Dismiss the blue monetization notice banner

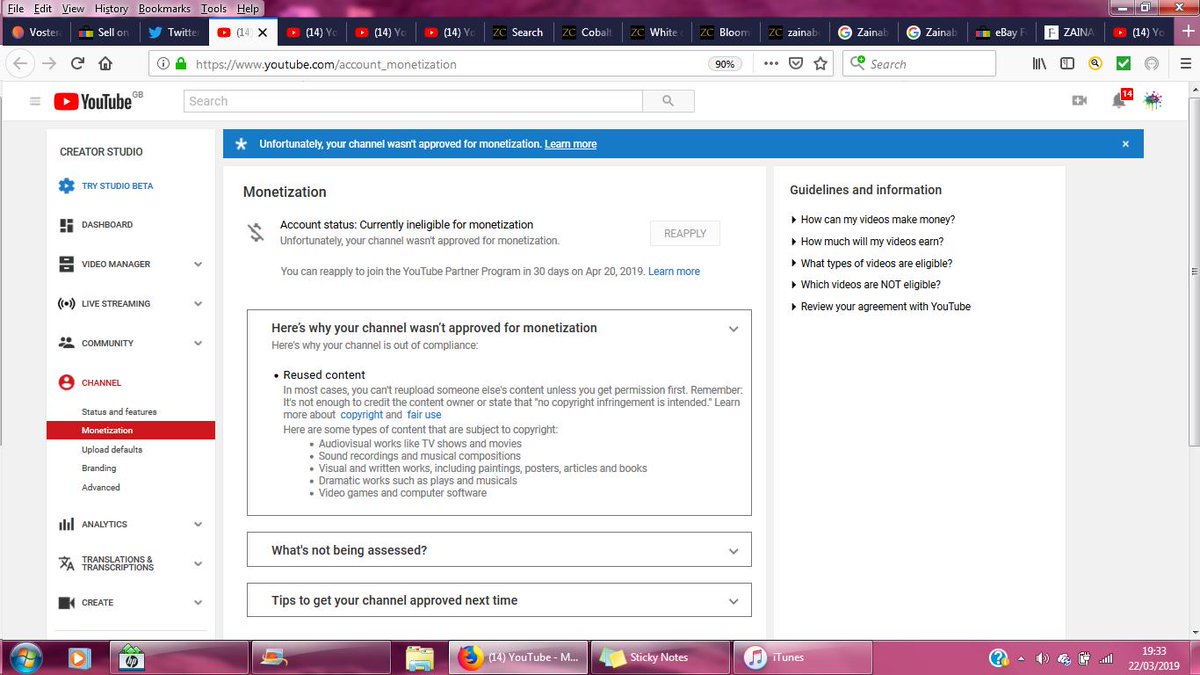1125,144
